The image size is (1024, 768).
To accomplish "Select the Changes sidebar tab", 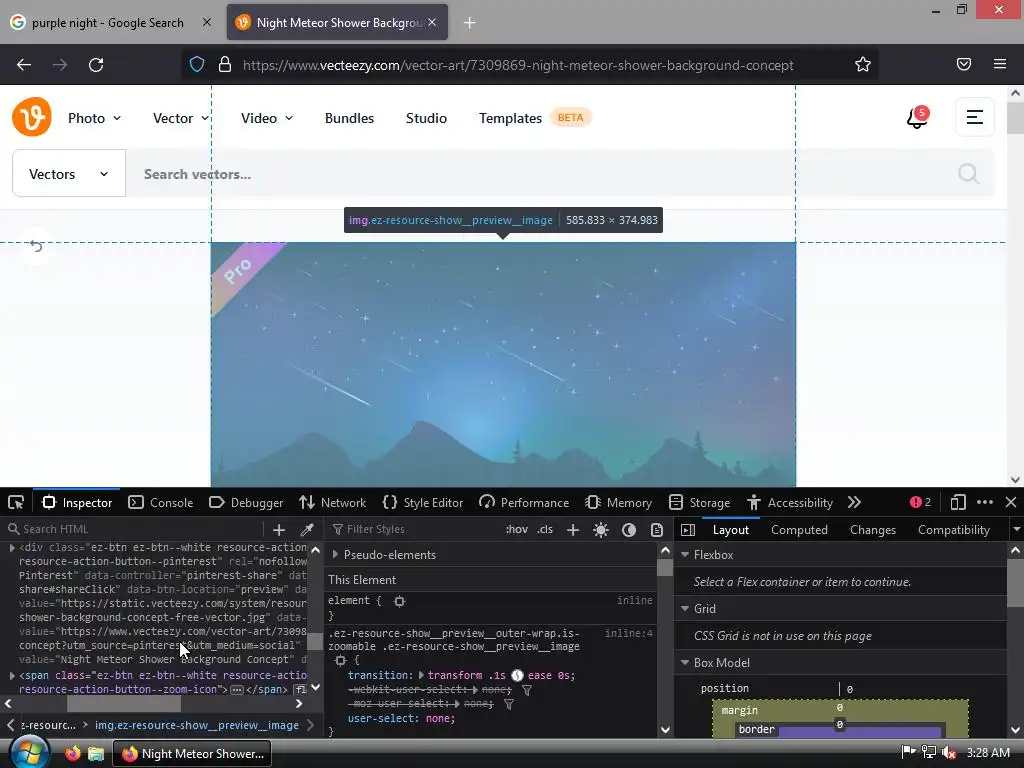I will (872, 530).
